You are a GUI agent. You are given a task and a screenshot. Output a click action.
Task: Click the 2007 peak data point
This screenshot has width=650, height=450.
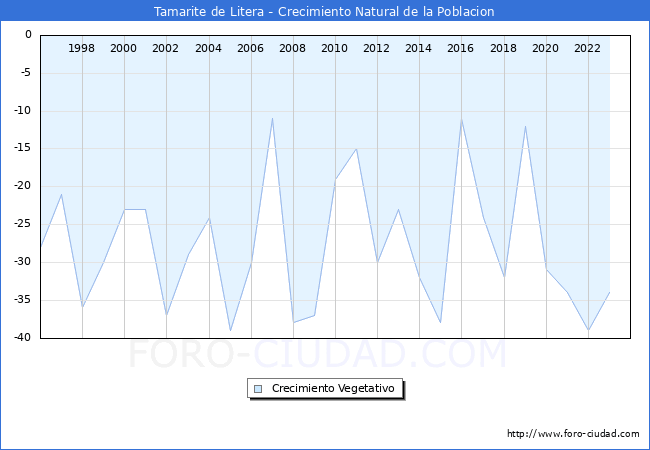[272, 118]
